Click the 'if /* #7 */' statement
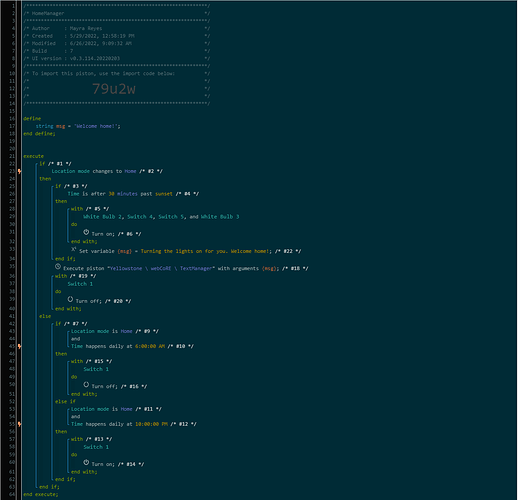 (x=71, y=324)
